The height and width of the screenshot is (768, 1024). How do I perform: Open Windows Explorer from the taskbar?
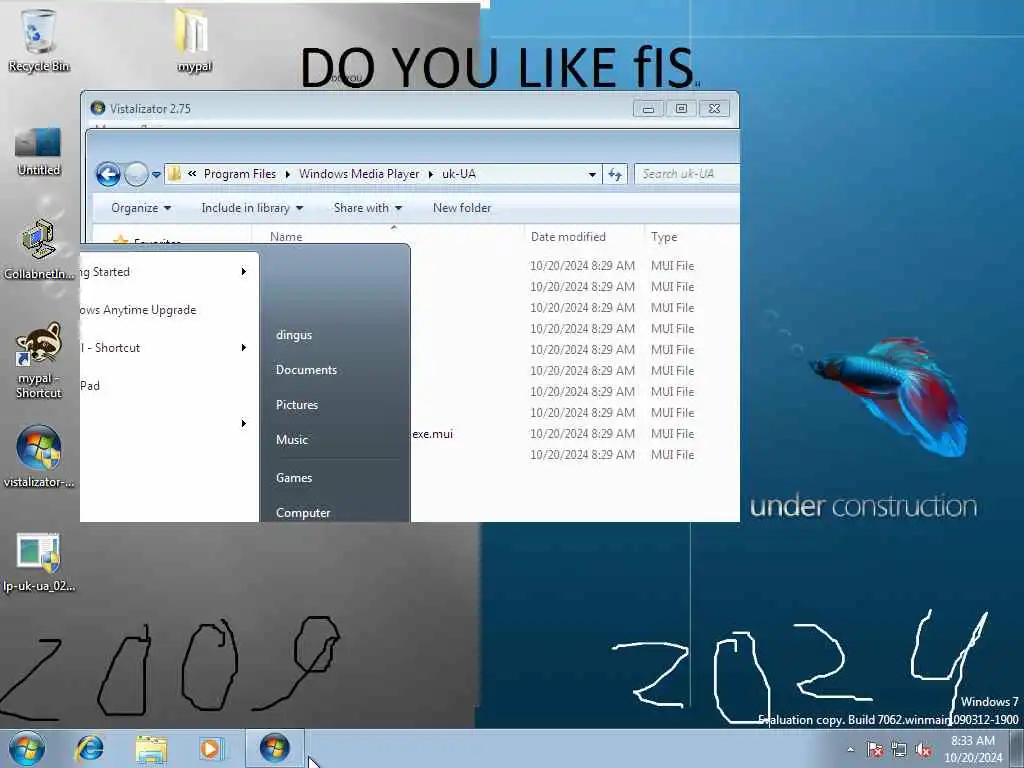151,748
